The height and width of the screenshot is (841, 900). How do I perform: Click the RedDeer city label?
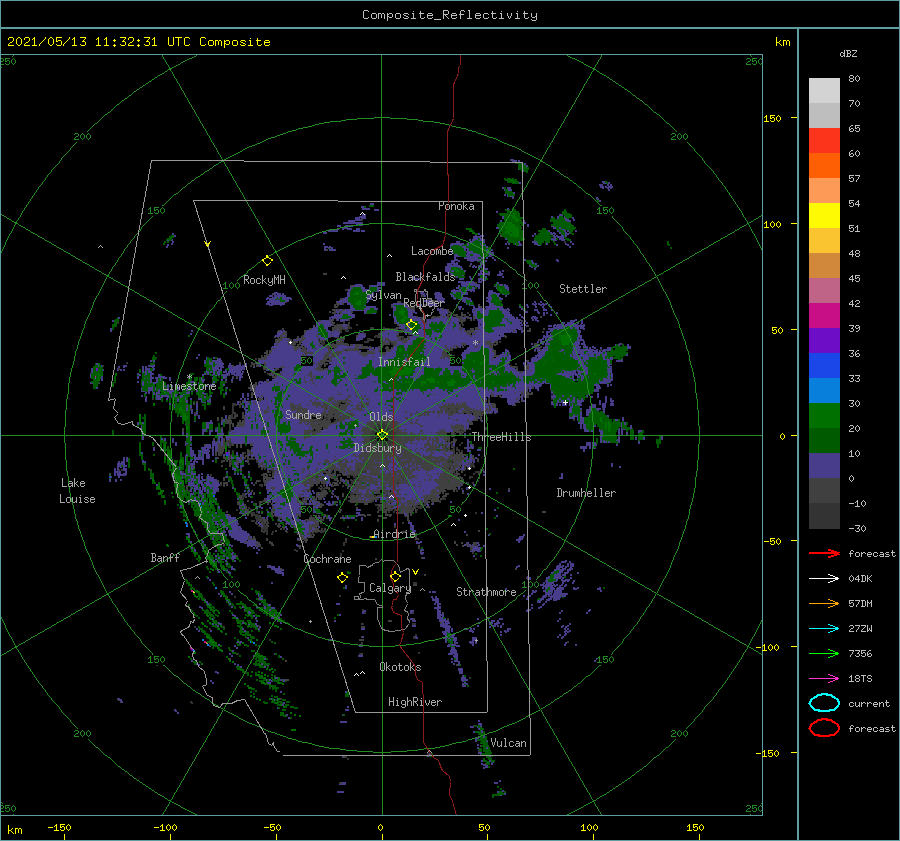(x=424, y=303)
